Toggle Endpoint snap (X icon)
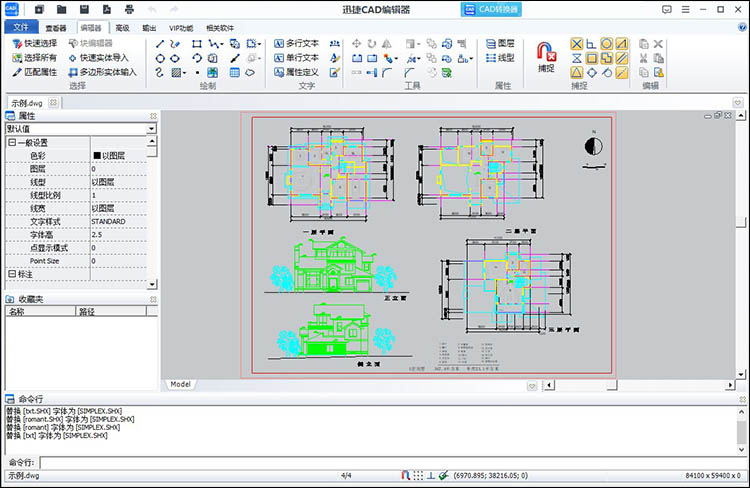This screenshot has height=488, width=750. pyautogui.click(x=577, y=44)
